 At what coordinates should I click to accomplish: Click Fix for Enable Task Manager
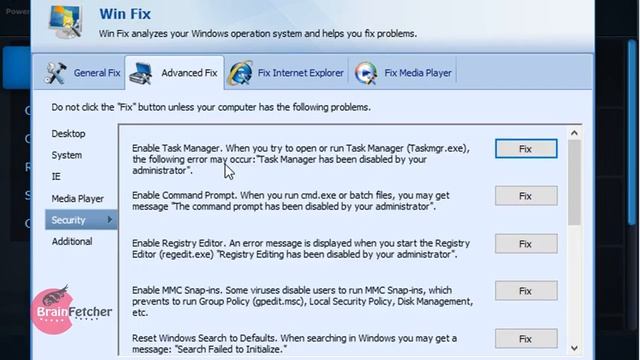(526, 149)
